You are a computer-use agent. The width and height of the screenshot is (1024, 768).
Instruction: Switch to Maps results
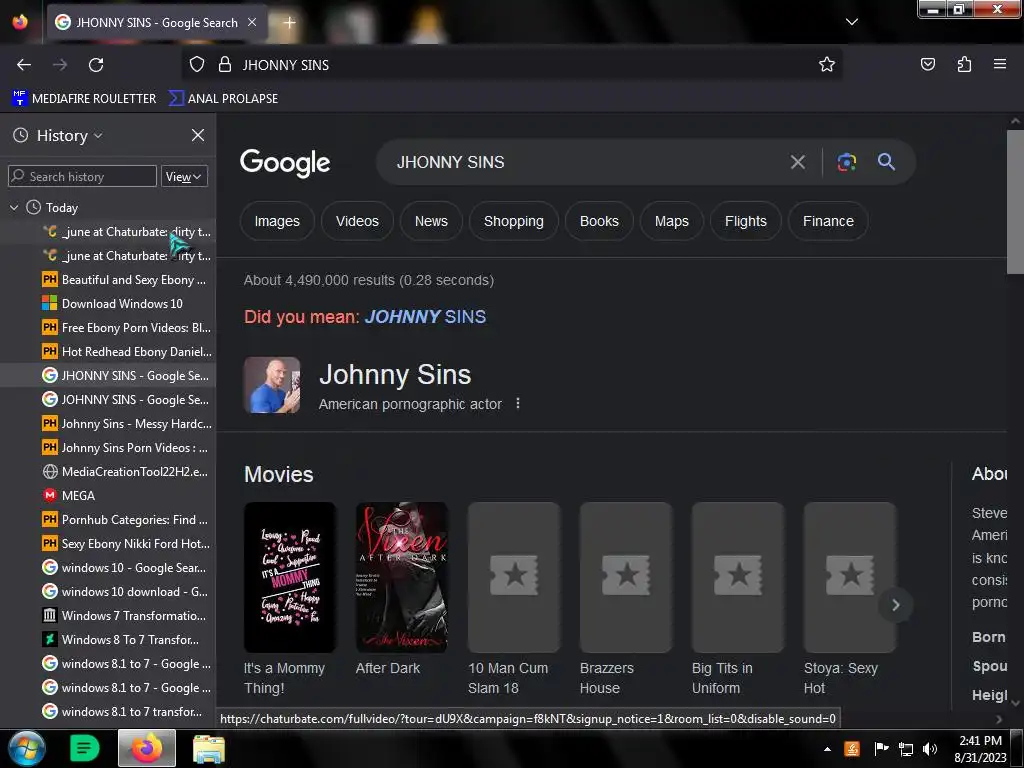click(671, 221)
